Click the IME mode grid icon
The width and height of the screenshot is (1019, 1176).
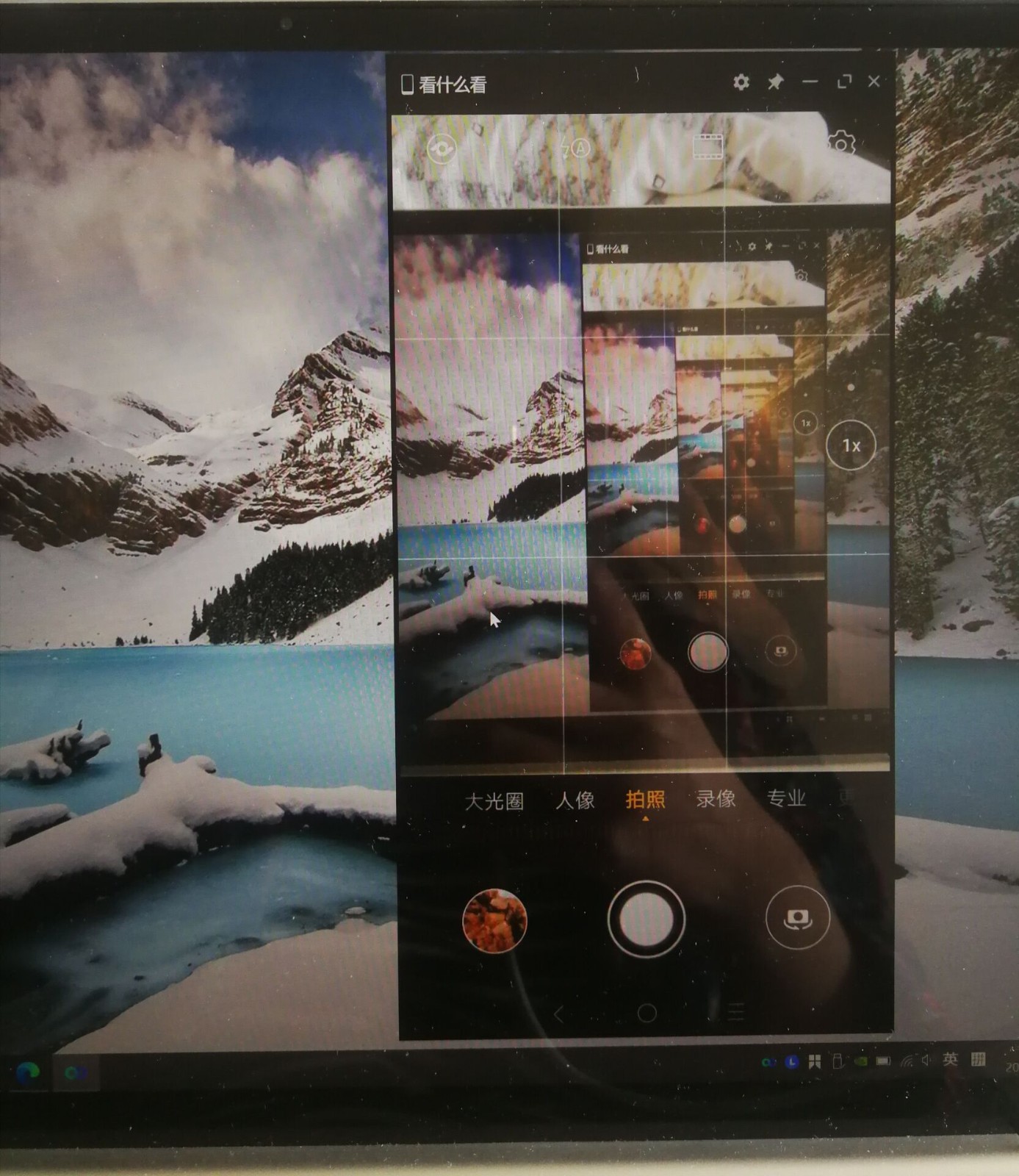click(978, 1059)
